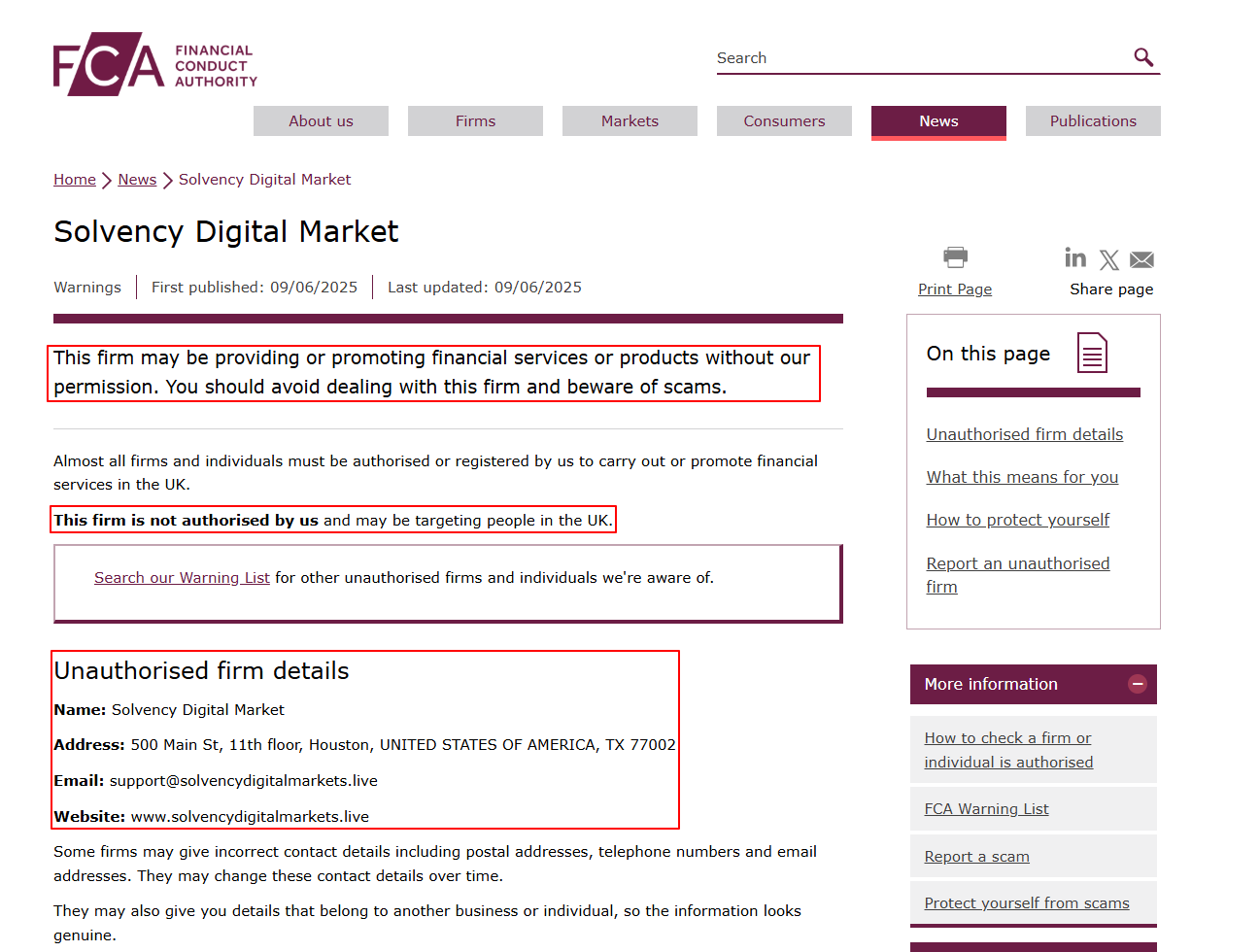This screenshot has width=1260, height=952.
Task: Go to Home breadcrumb link
Action: pos(75,180)
